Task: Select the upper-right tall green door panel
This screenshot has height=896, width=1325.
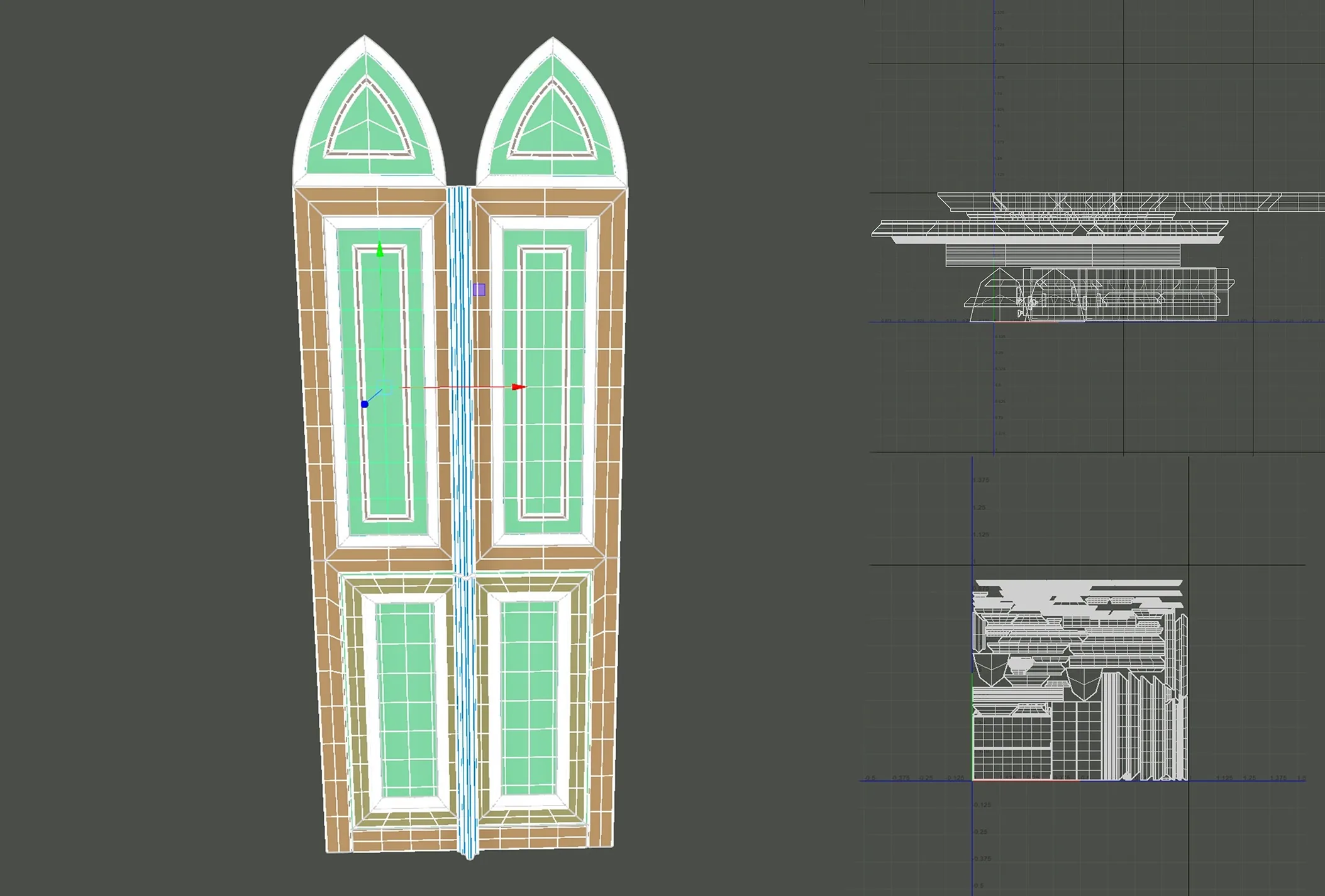Action: 543,383
